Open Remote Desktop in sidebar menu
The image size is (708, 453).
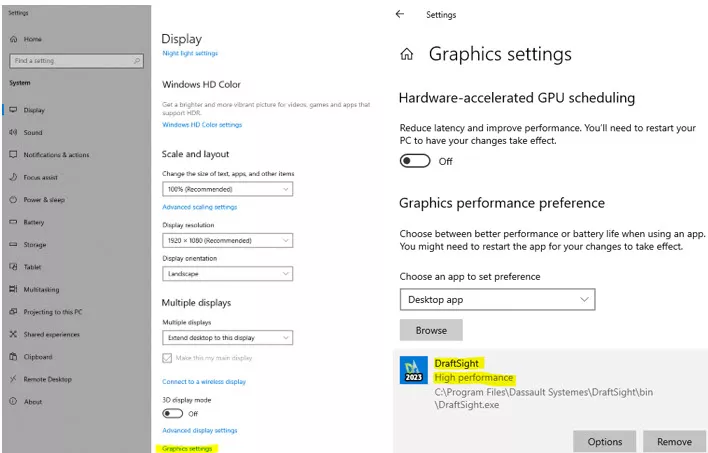47,379
